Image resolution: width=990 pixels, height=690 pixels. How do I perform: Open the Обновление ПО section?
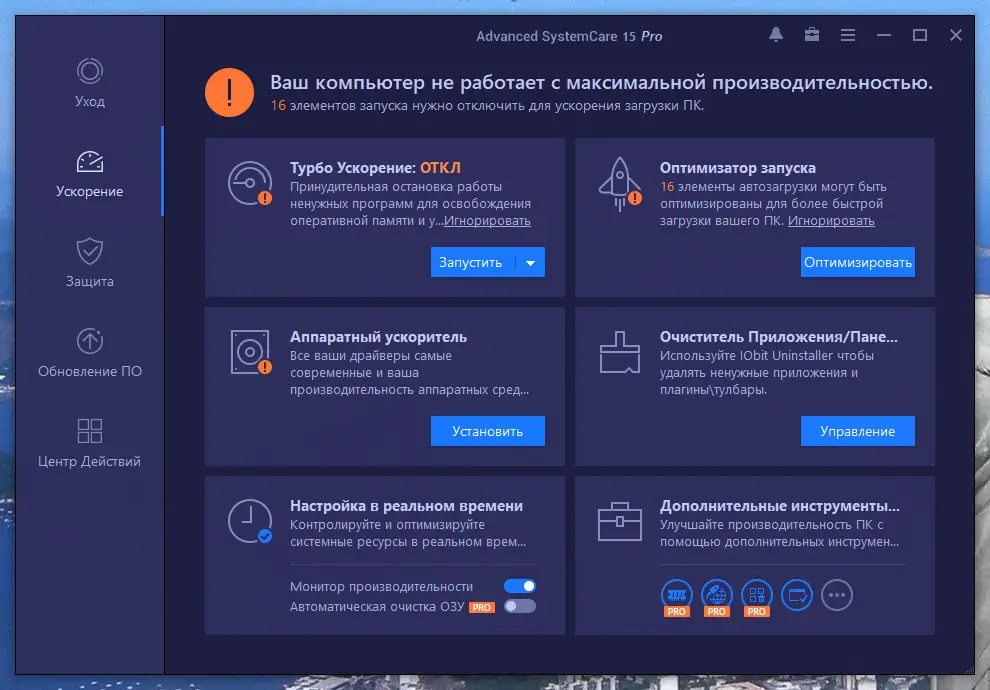(89, 354)
